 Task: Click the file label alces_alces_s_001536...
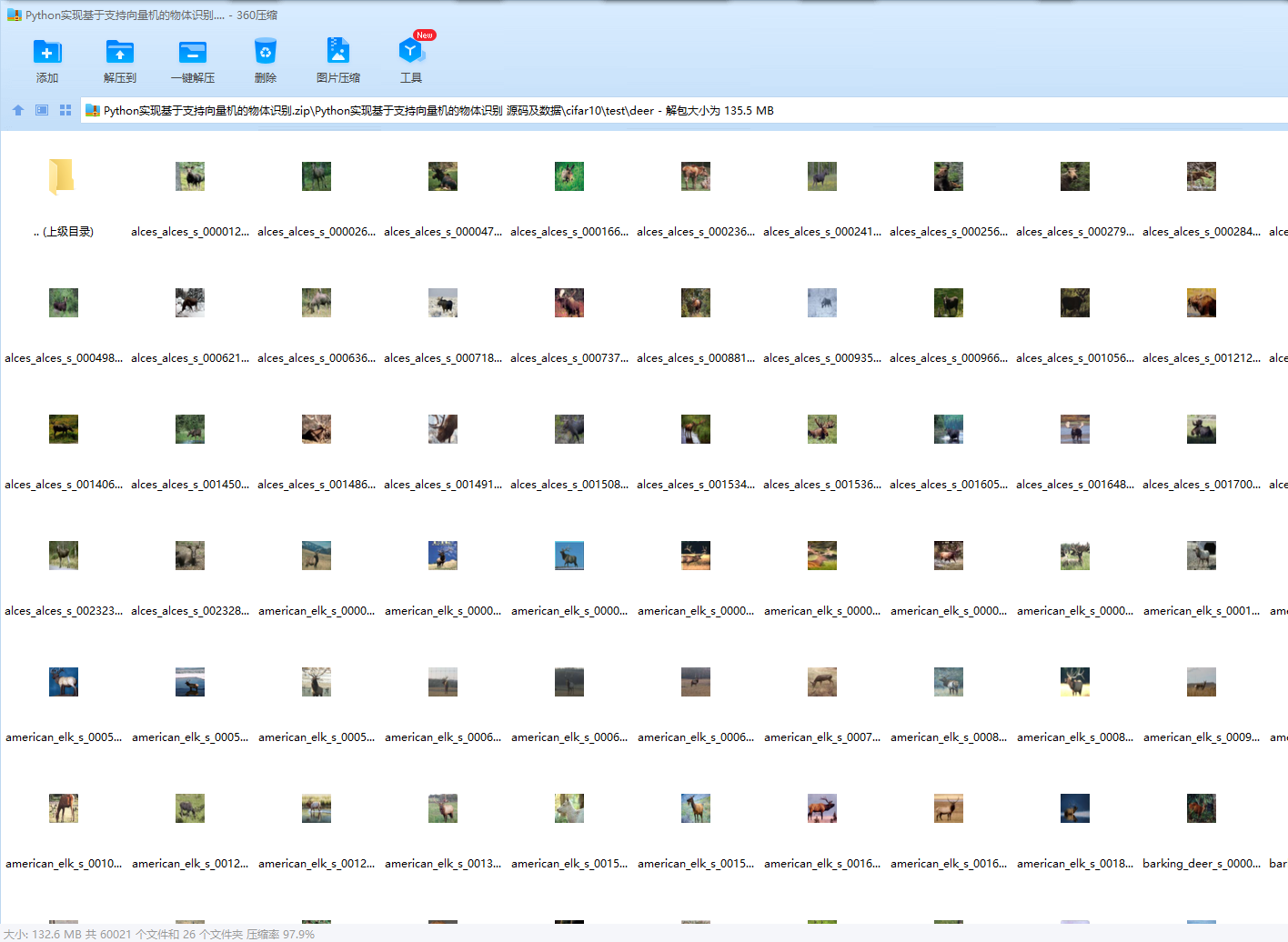(x=822, y=485)
